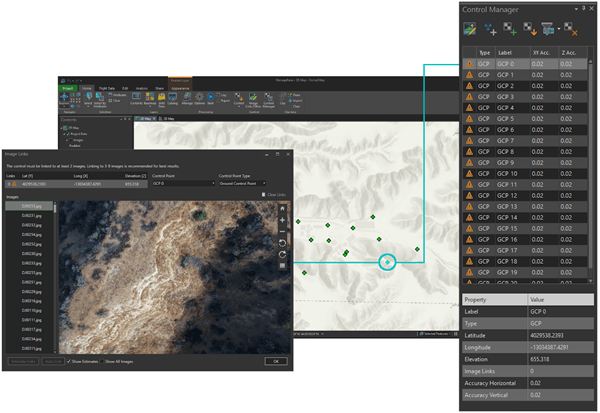Click the Clip ribbon button
Image resolution: width=600 pixels, height=413 pixels.
[x=283, y=98]
